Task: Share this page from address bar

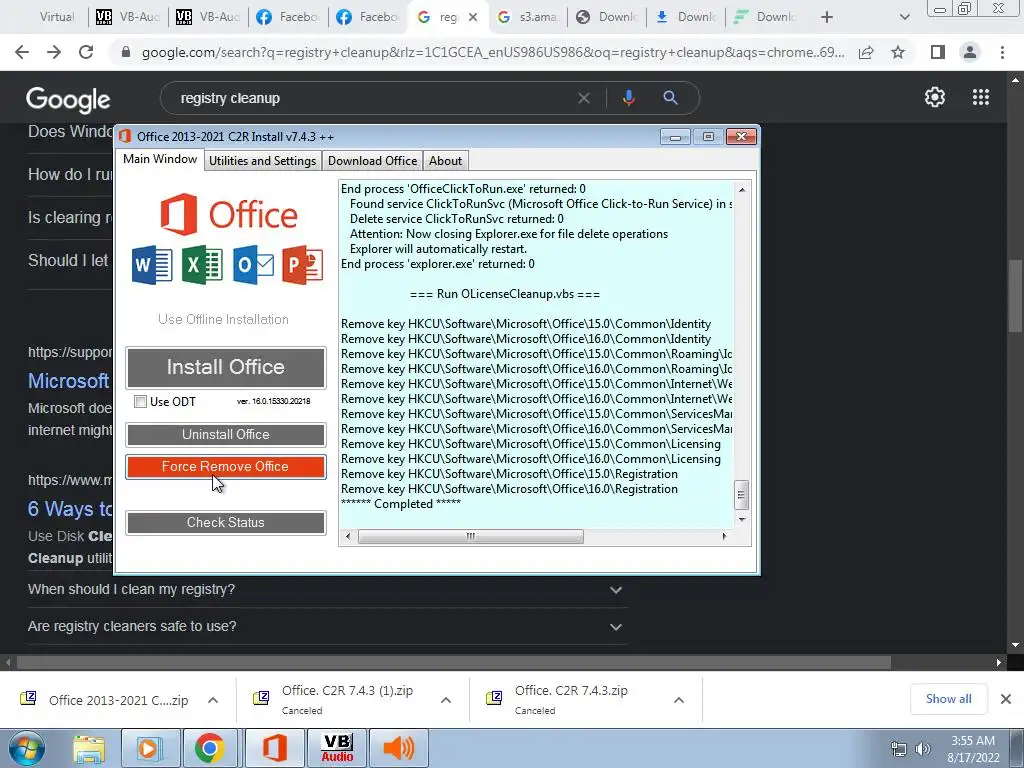Action: pyautogui.click(x=866, y=52)
